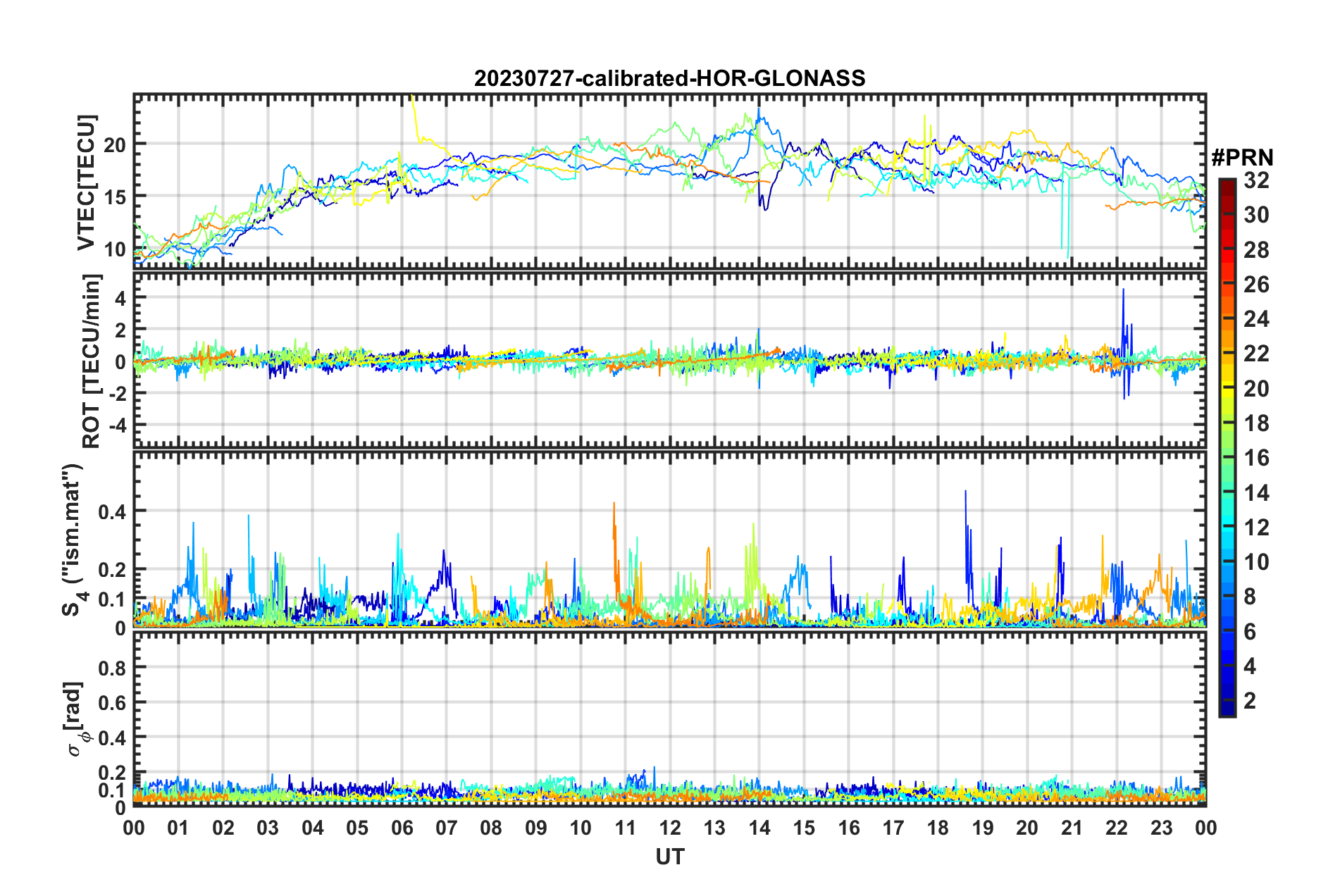1340x896 pixels.
Task: Click colorbar tick label 6
Action: (1250, 632)
